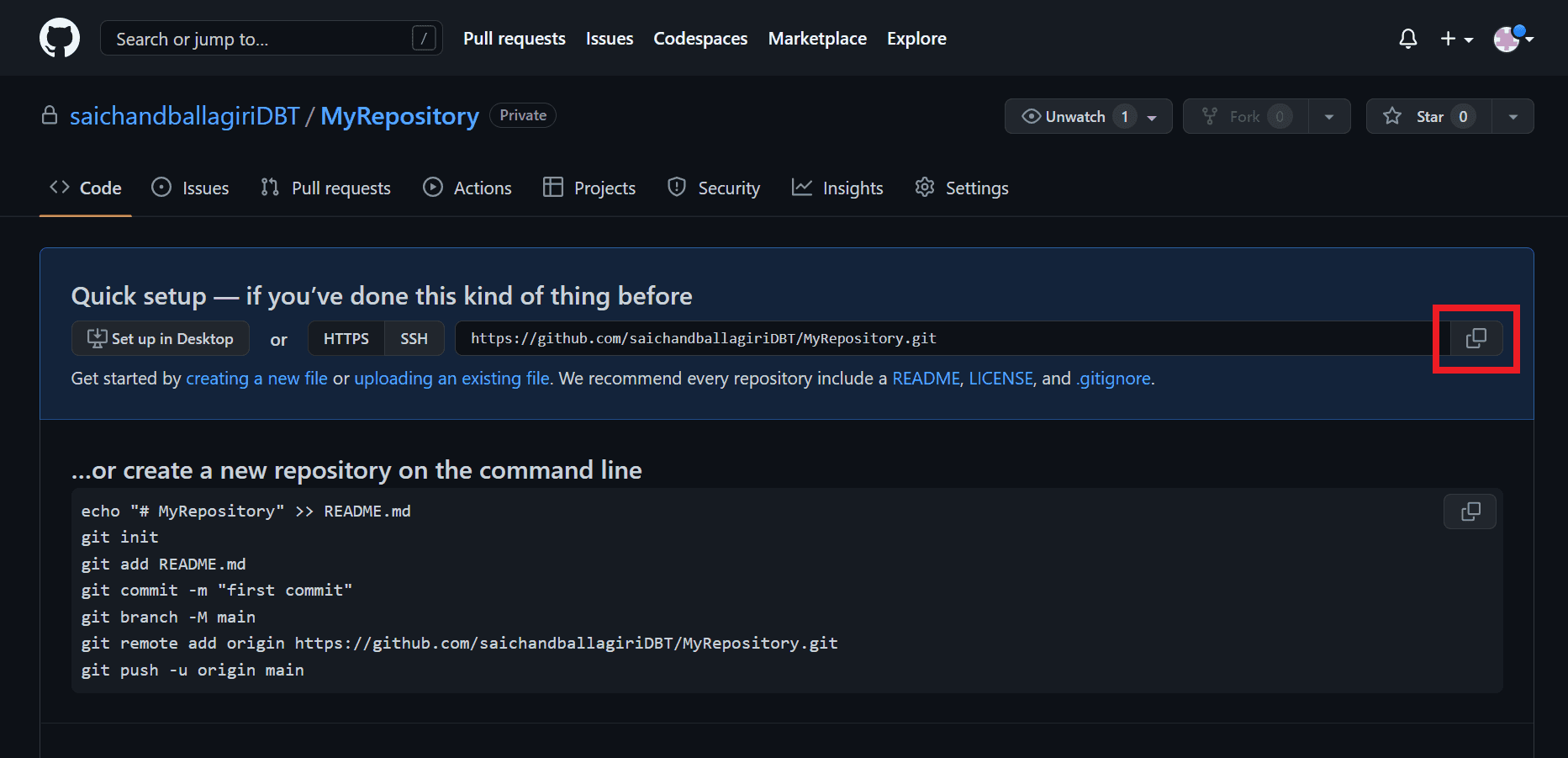The image size is (1568, 758).
Task: Open the Security tab
Action: [x=714, y=188]
